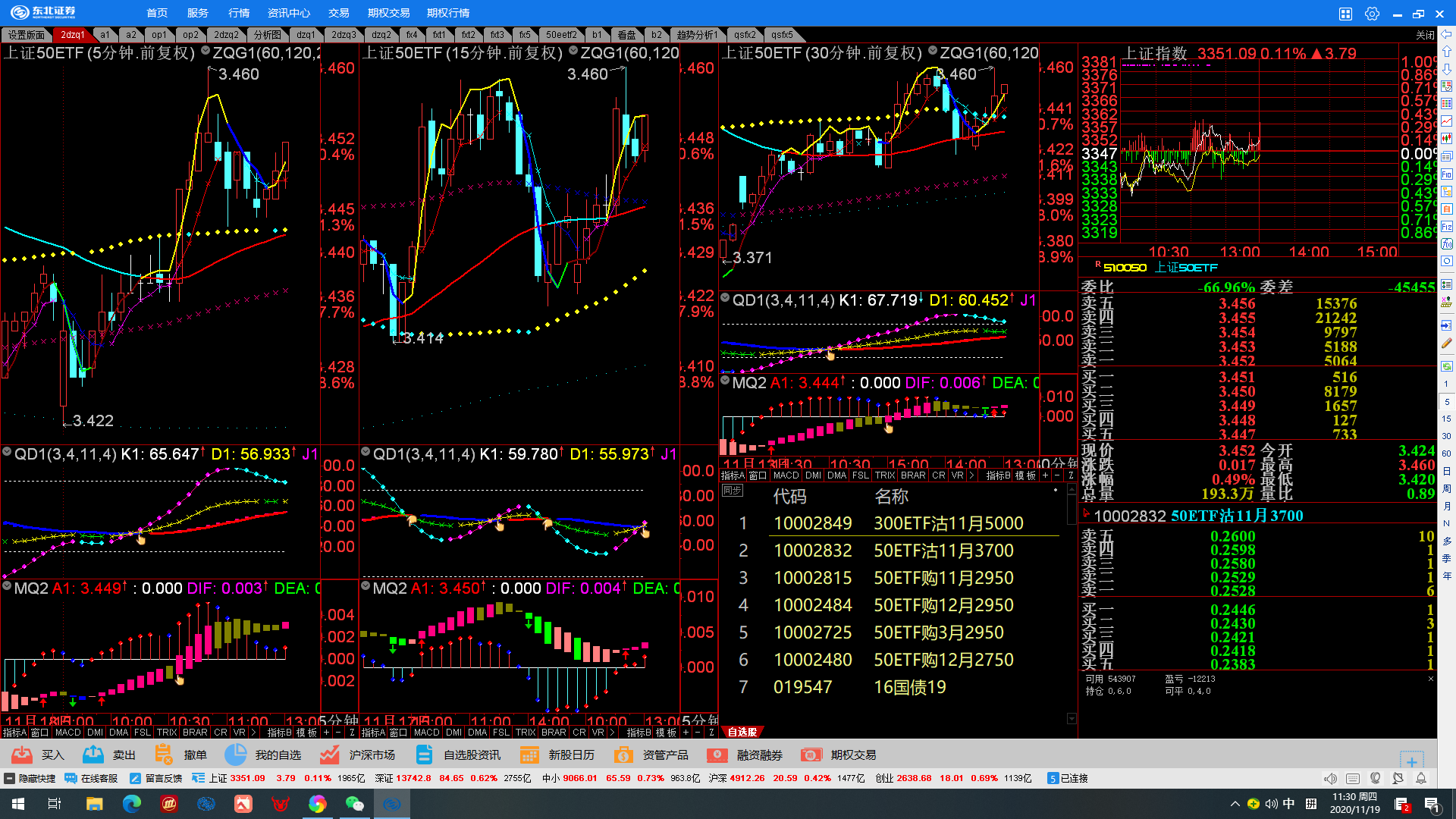Toggle the 同步 sync box above watchlist

pyautogui.click(x=732, y=491)
